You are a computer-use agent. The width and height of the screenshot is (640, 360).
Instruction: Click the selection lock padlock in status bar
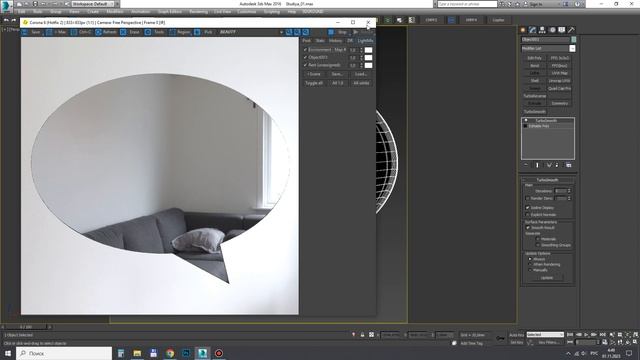tap(362, 335)
